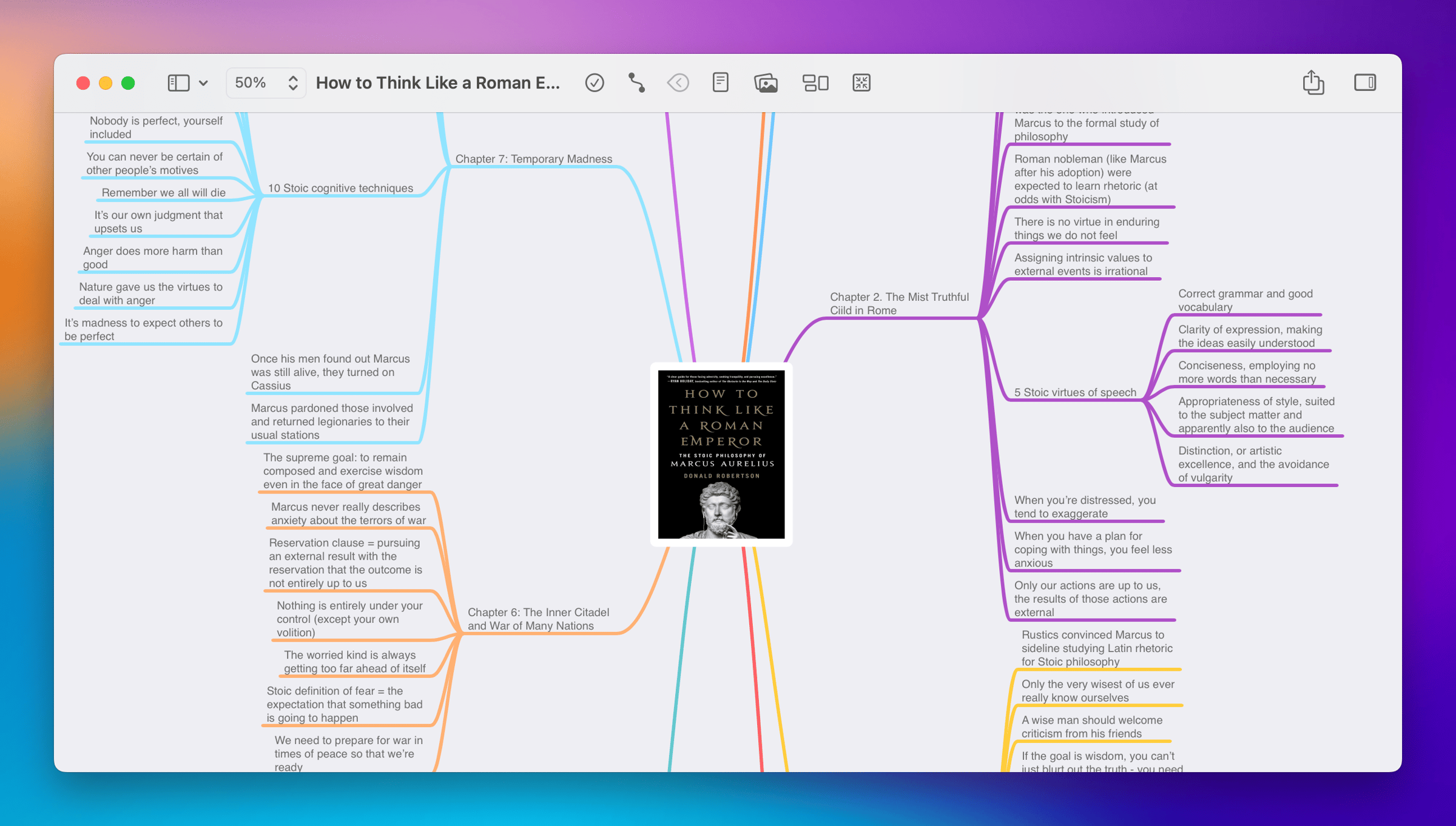This screenshot has width=1456, height=826.
Task: Select node Conciseness, employing no more words
Action: pos(1247,372)
